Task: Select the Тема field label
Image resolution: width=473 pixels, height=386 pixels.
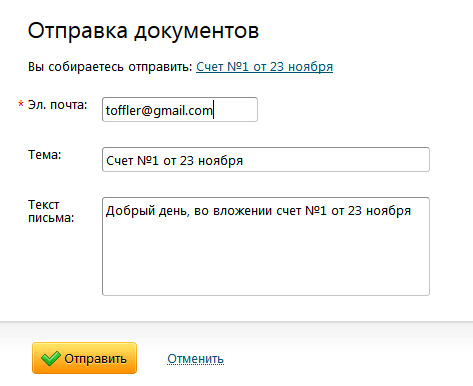Action: pos(45,155)
